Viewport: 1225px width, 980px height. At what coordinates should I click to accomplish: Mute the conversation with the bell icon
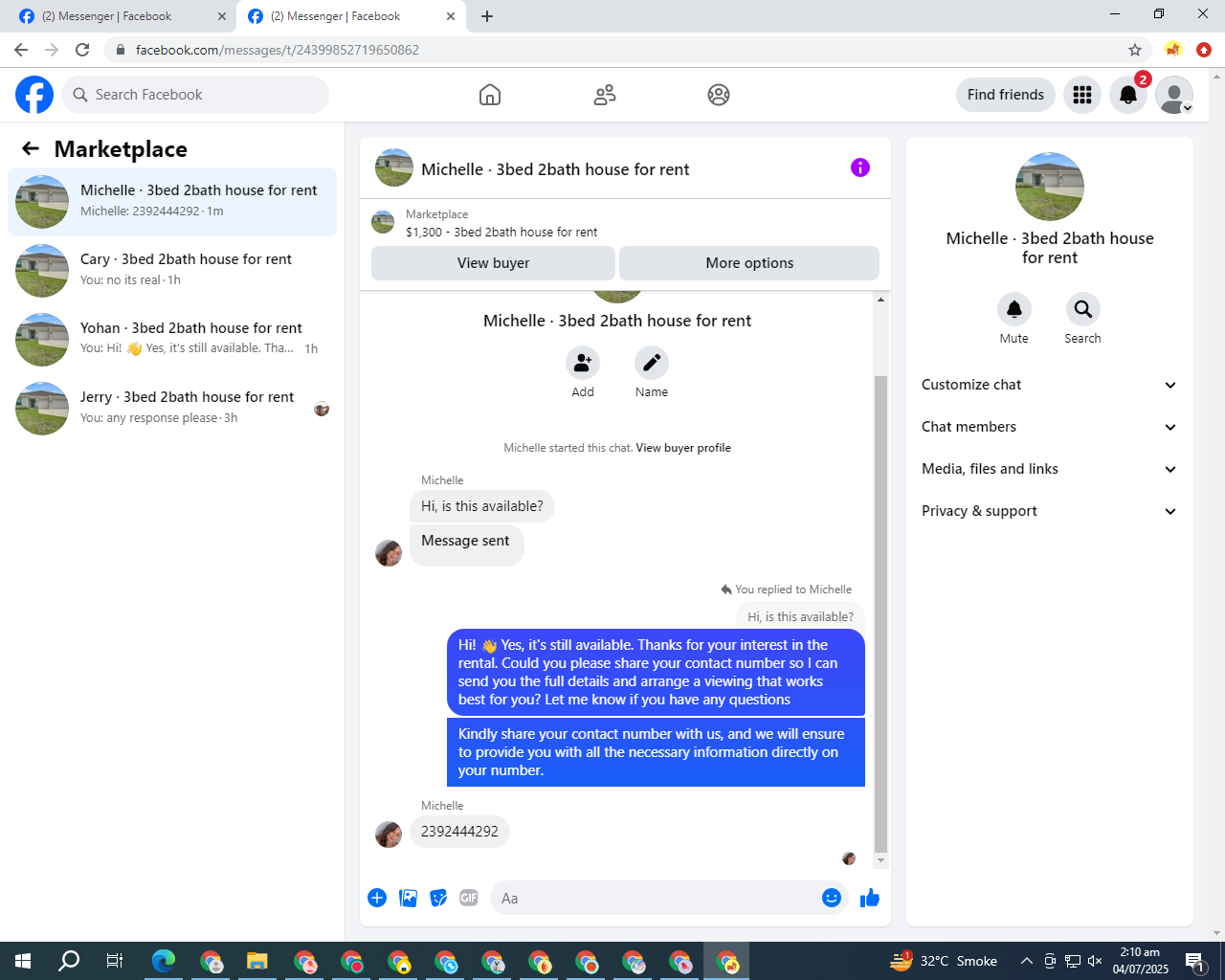1014,309
